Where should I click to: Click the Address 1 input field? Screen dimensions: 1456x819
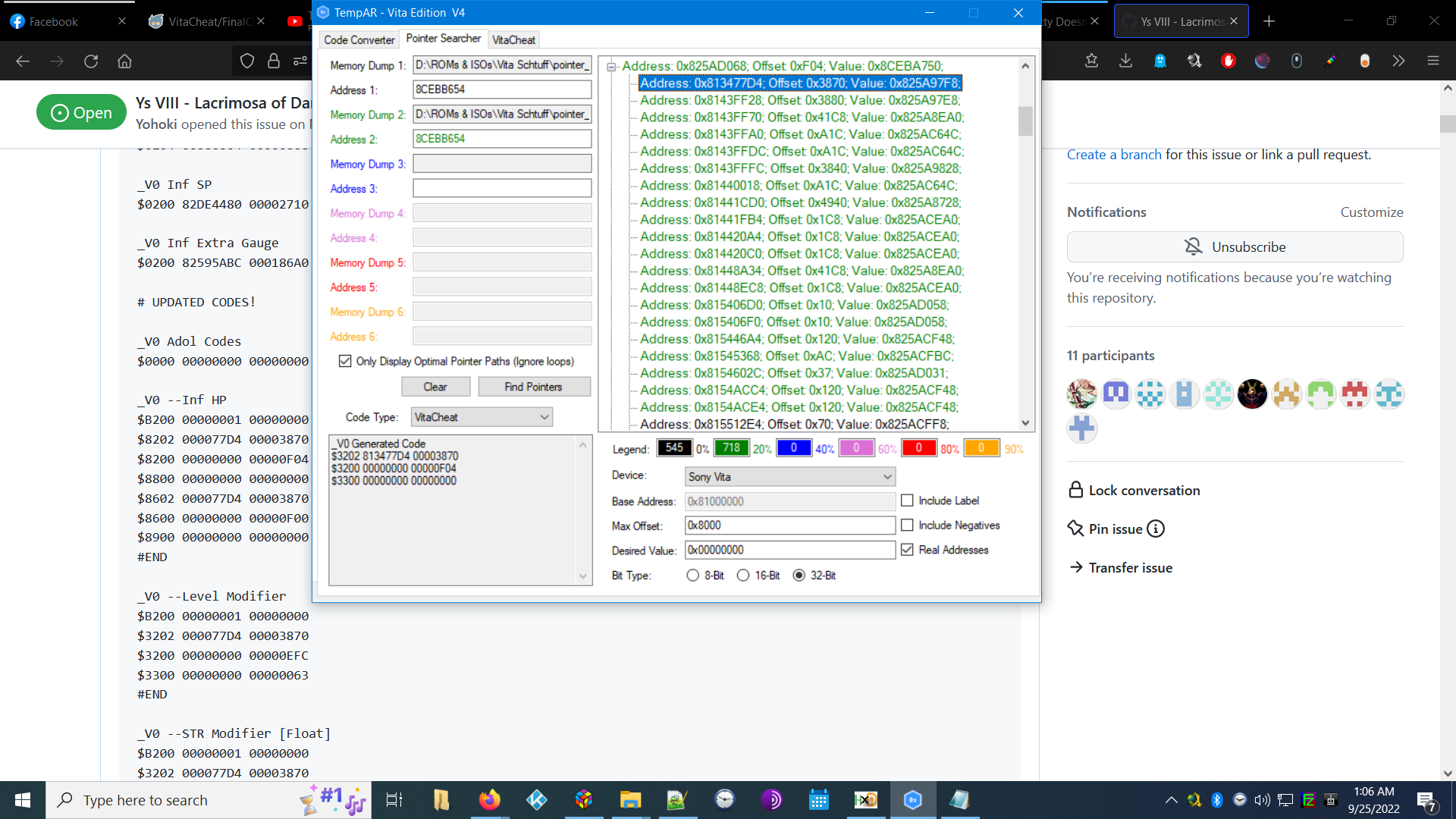[502, 89]
